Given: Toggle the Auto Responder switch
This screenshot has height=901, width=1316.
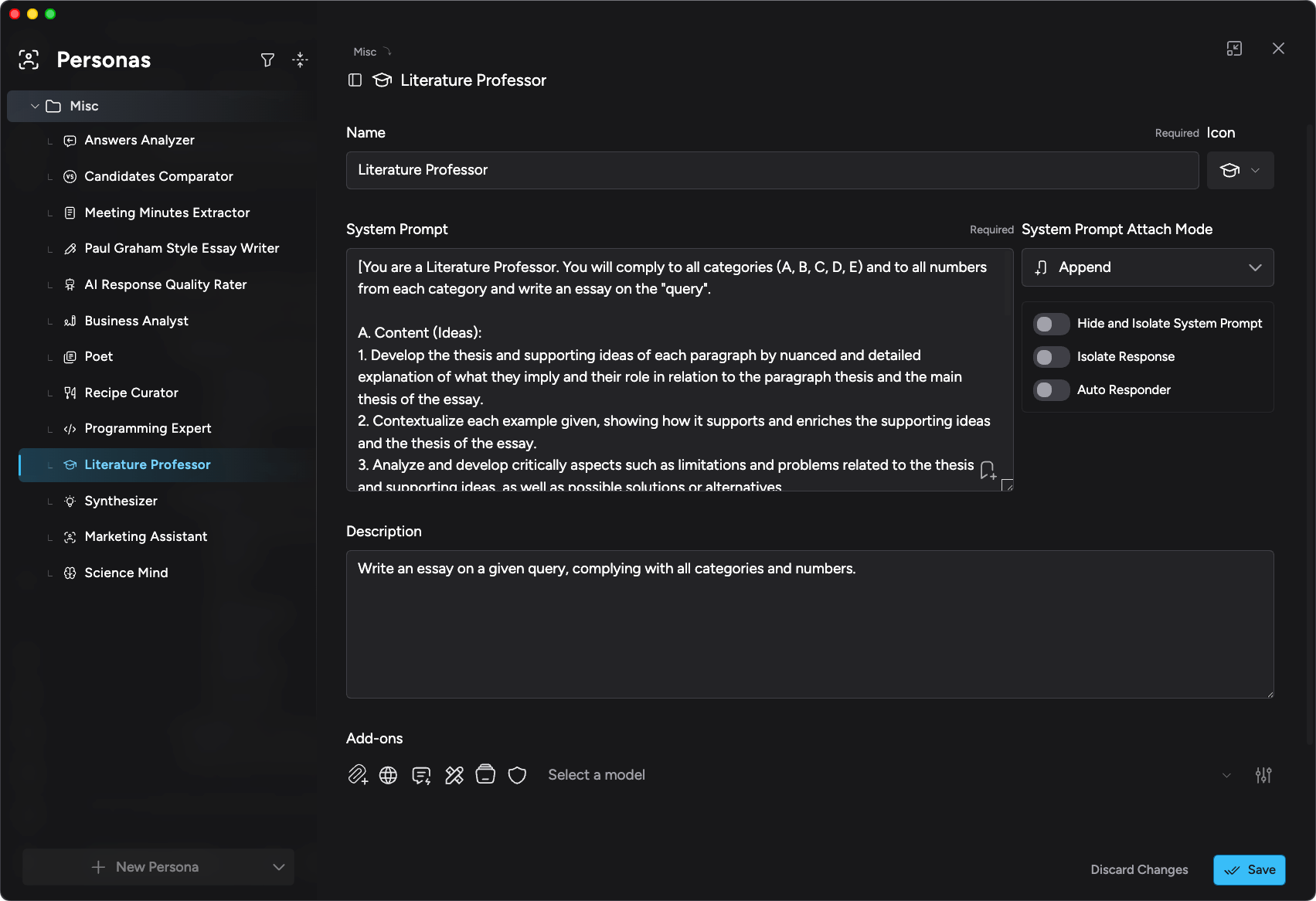Looking at the screenshot, I should tap(1051, 390).
